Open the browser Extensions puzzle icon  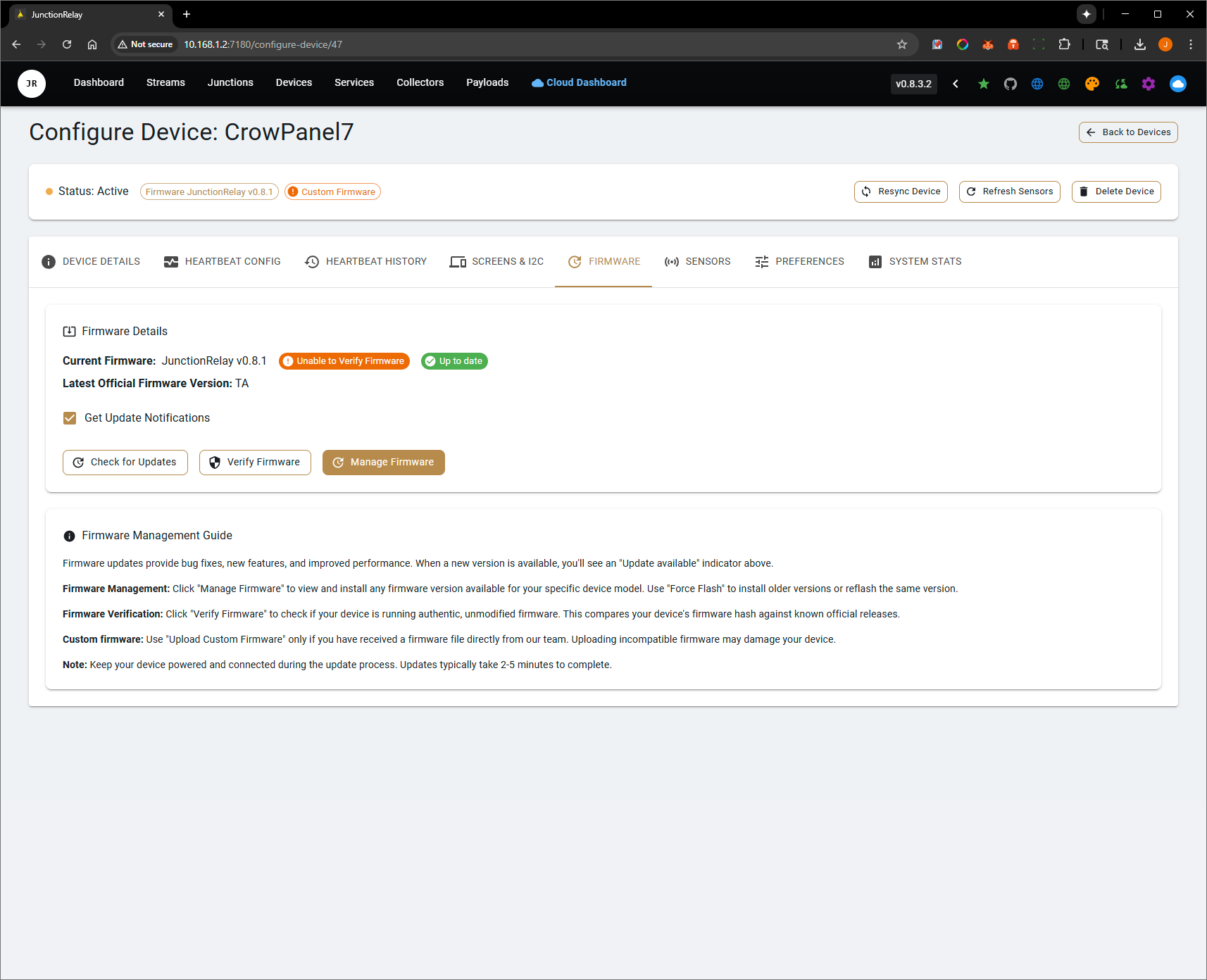coord(1064,44)
